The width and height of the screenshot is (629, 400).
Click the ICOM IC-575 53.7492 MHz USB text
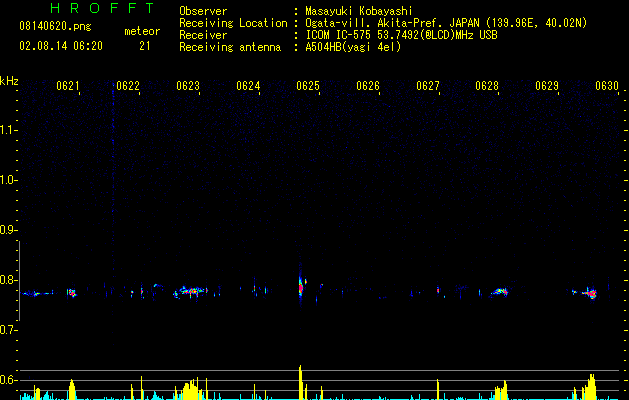(402, 35)
